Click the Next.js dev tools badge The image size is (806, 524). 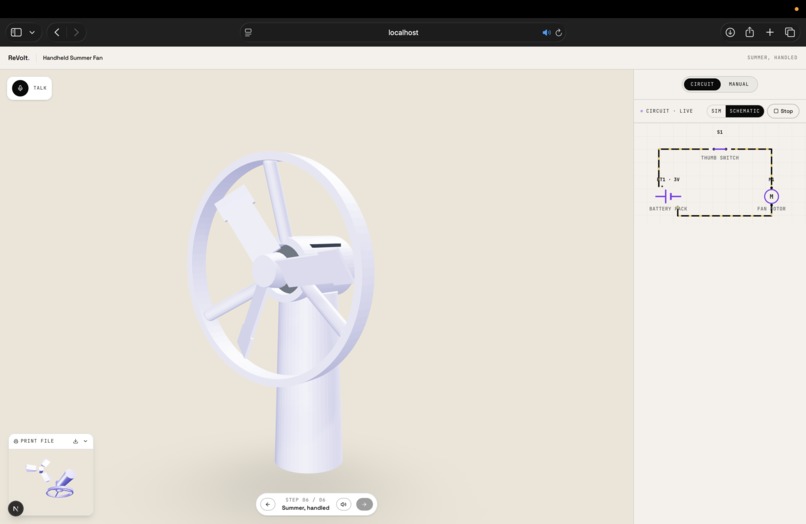(16, 509)
